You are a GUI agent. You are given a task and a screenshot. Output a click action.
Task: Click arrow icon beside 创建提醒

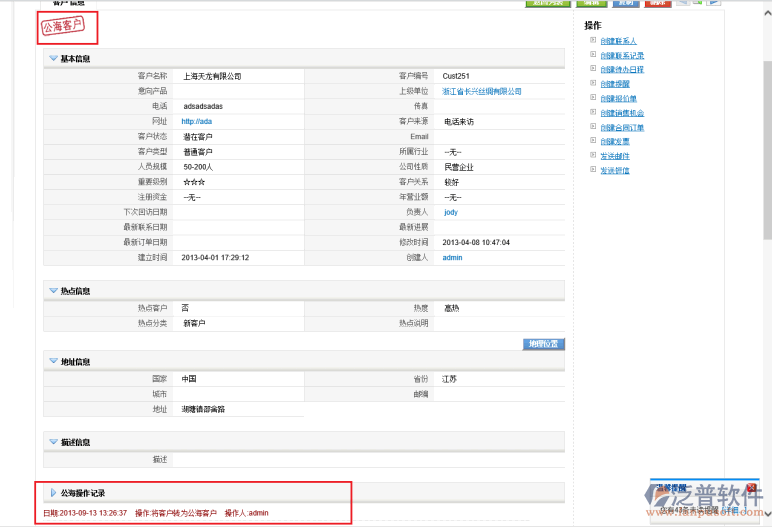tap(593, 83)
